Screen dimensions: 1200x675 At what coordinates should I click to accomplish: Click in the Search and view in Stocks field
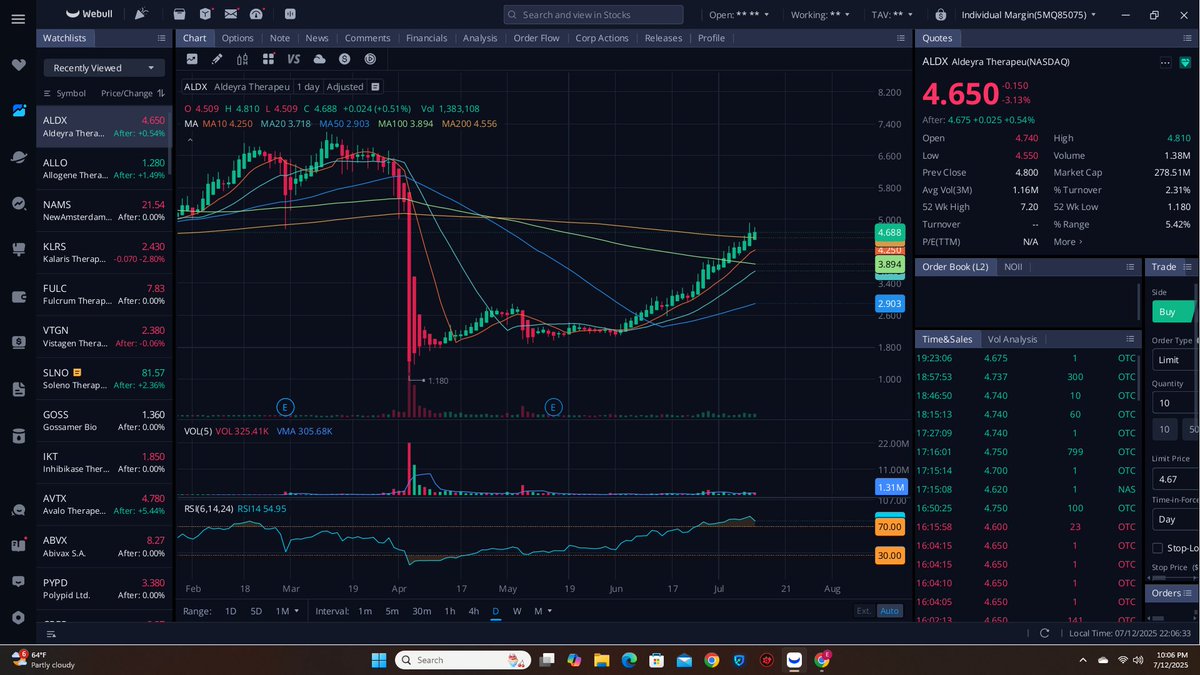point(594,15)
